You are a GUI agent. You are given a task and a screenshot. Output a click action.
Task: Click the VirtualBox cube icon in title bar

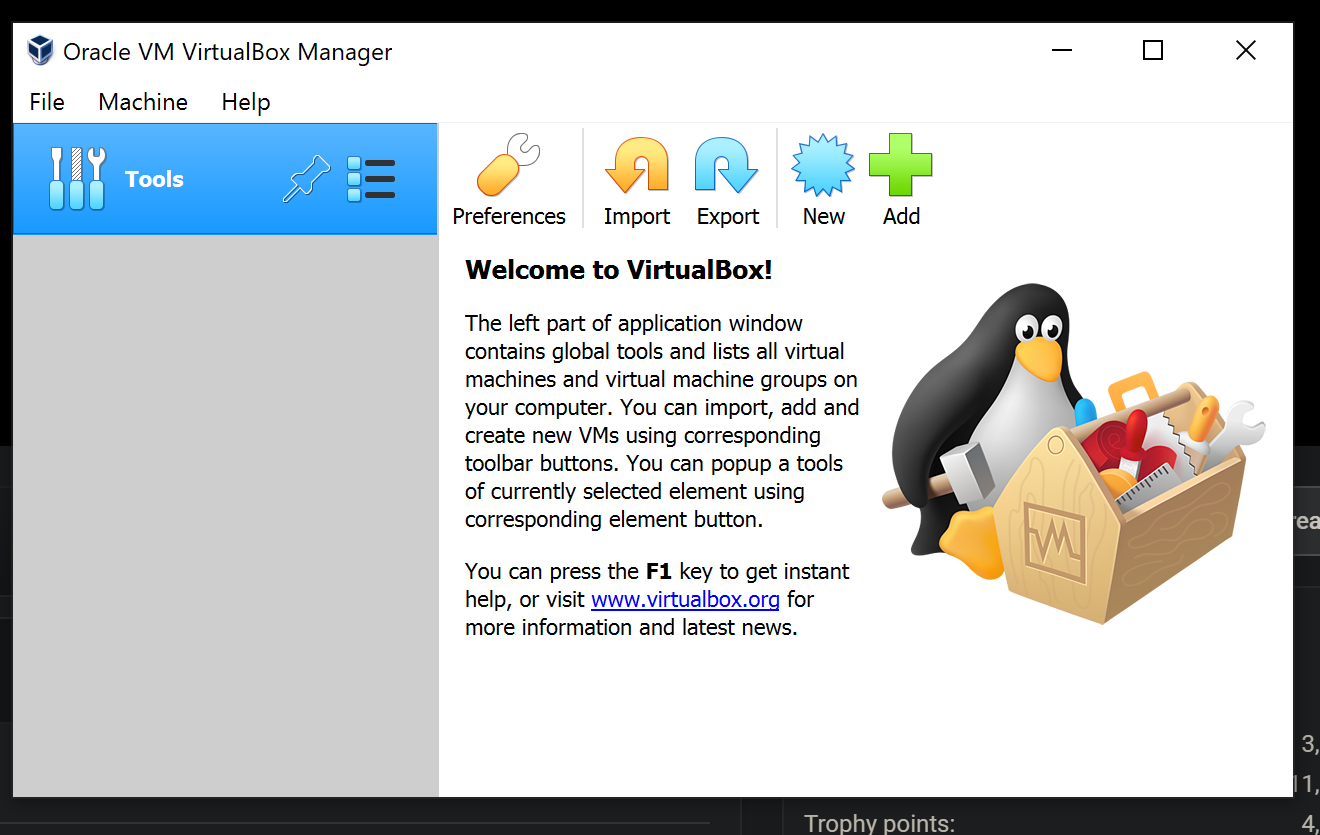tap(40, 50)
